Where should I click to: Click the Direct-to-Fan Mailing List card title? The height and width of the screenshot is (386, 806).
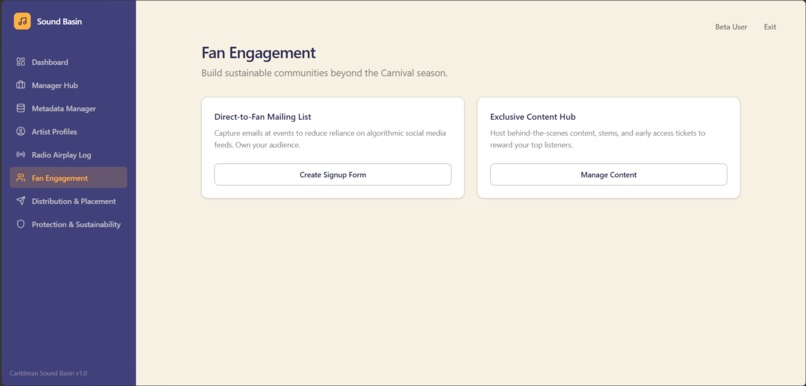click(263, 117)
